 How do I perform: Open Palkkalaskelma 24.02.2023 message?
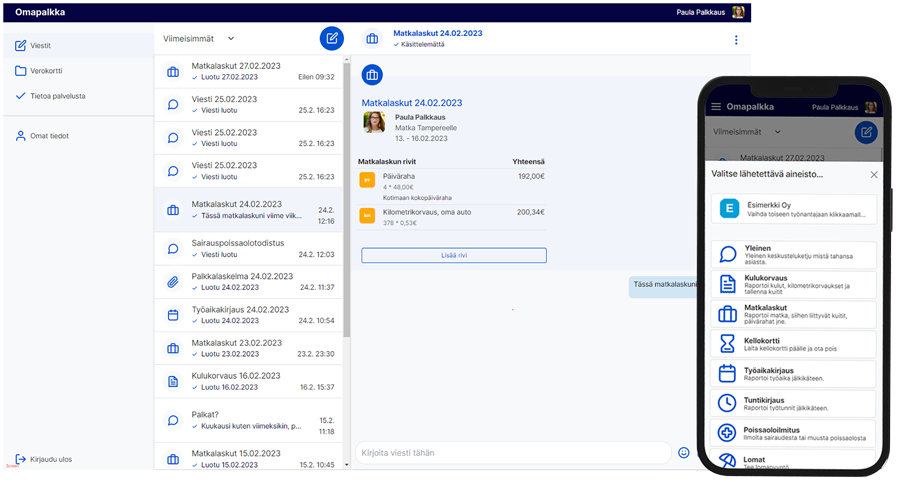coord(249,282)
